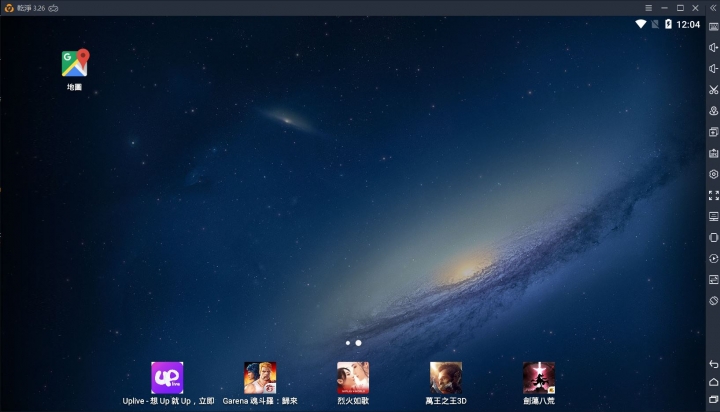Click the shake device sidebar icon
The image size is (720, 412).
click(714, 237)
